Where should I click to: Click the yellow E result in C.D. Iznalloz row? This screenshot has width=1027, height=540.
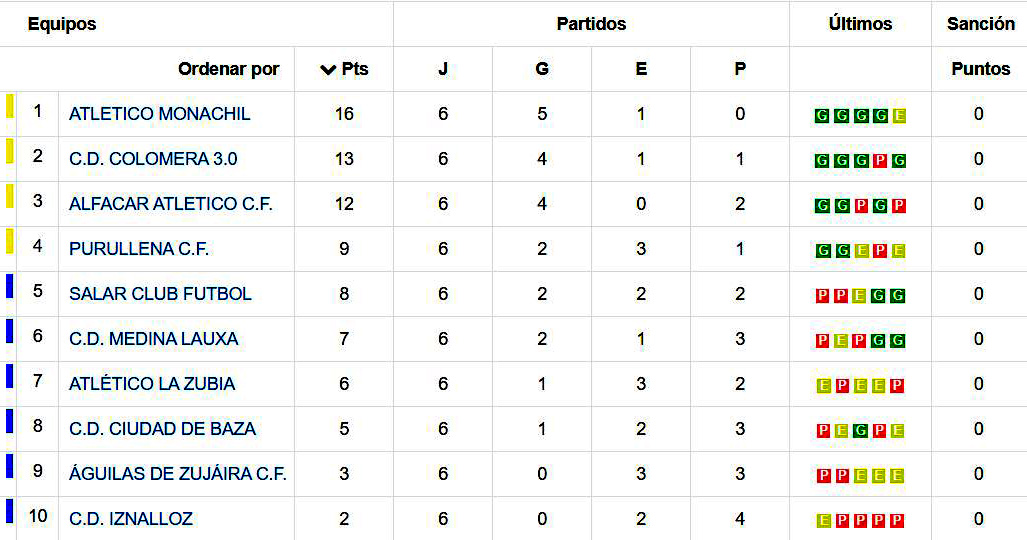point(822,521)
